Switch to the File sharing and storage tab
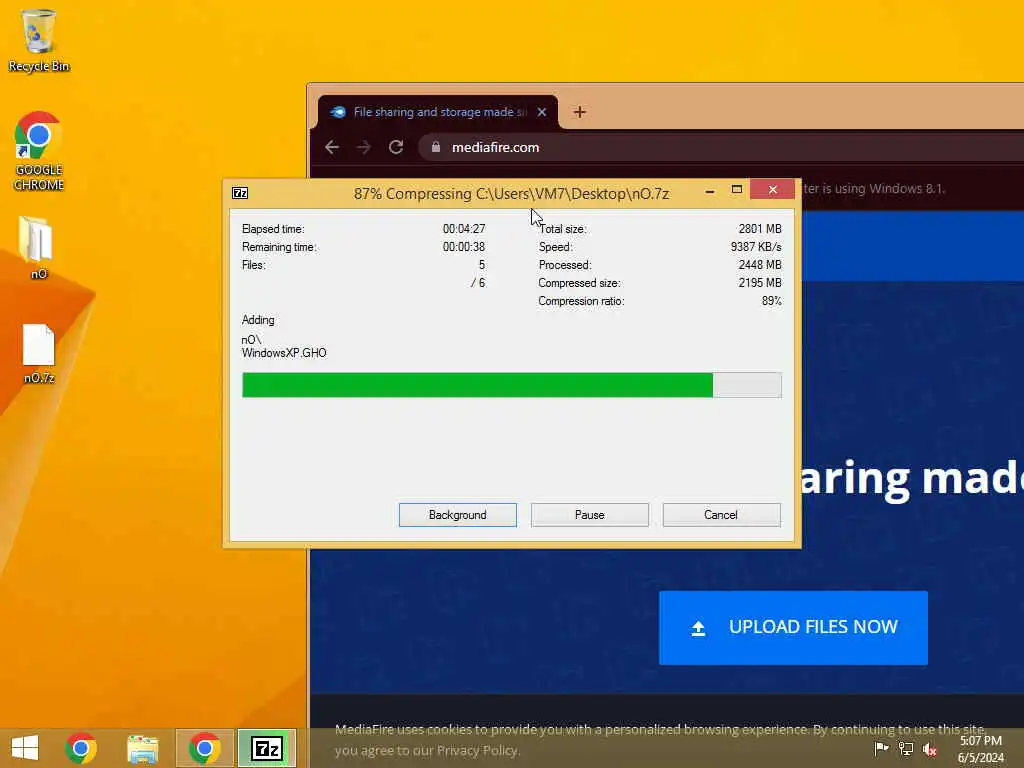 (x=438, y=112)
